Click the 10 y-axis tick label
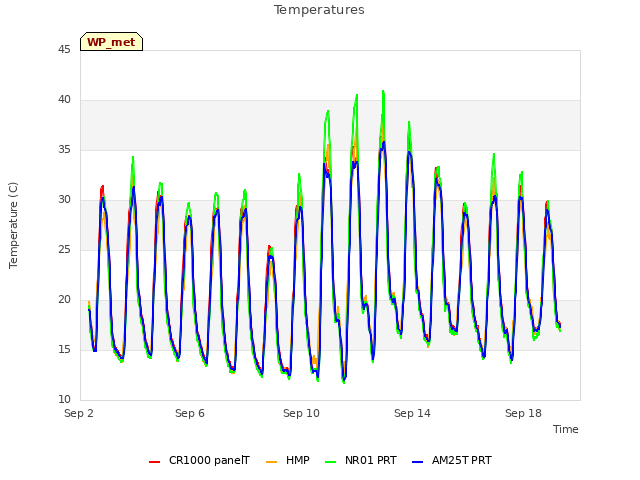This screenshot has width=640, height=480. tap(64, 400)
